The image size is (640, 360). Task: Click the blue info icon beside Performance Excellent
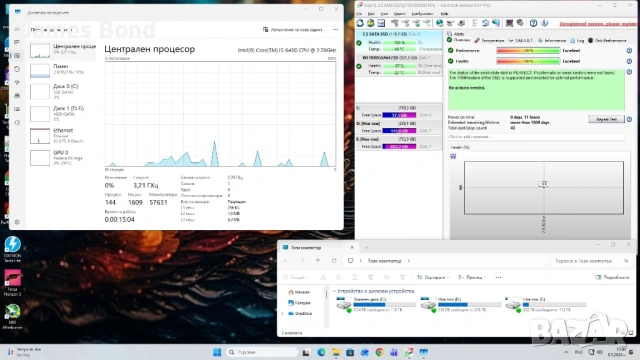629,51
